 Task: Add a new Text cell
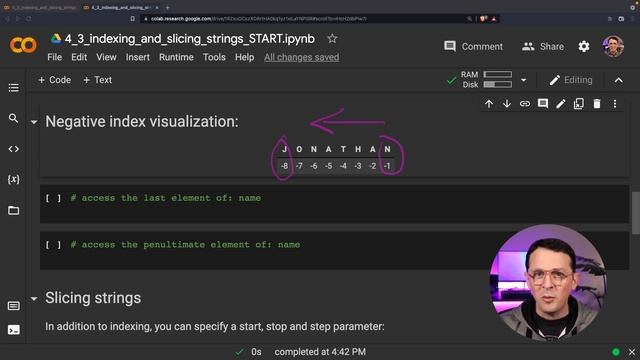pos(97,80)
